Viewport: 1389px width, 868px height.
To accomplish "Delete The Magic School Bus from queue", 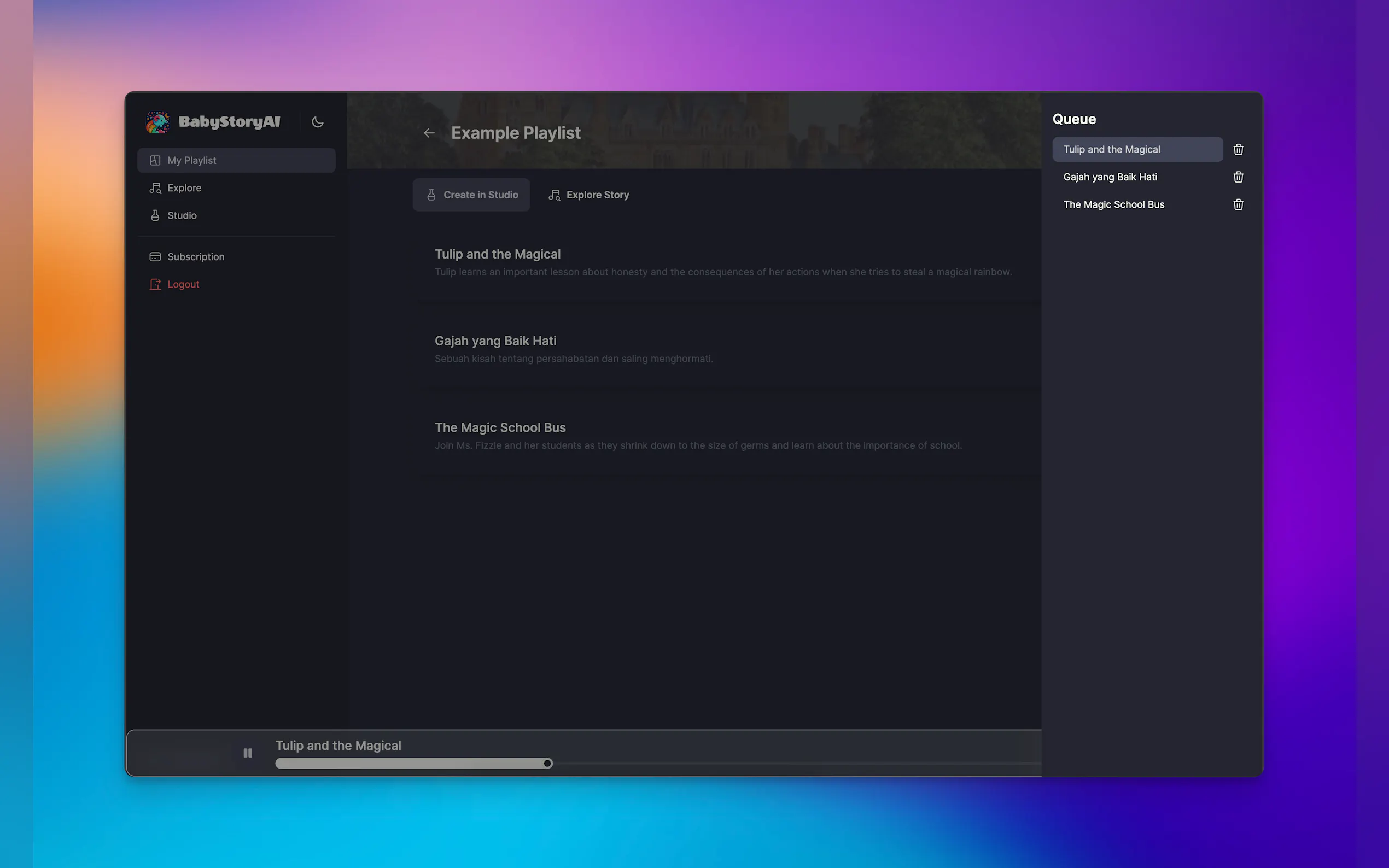I will tap(1238, 204).
